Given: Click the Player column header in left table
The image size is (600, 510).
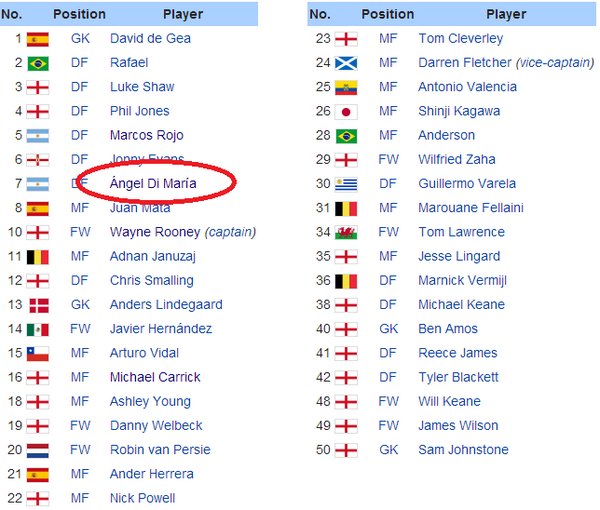Looking at the screenshot, I should (x=183, y=14).
